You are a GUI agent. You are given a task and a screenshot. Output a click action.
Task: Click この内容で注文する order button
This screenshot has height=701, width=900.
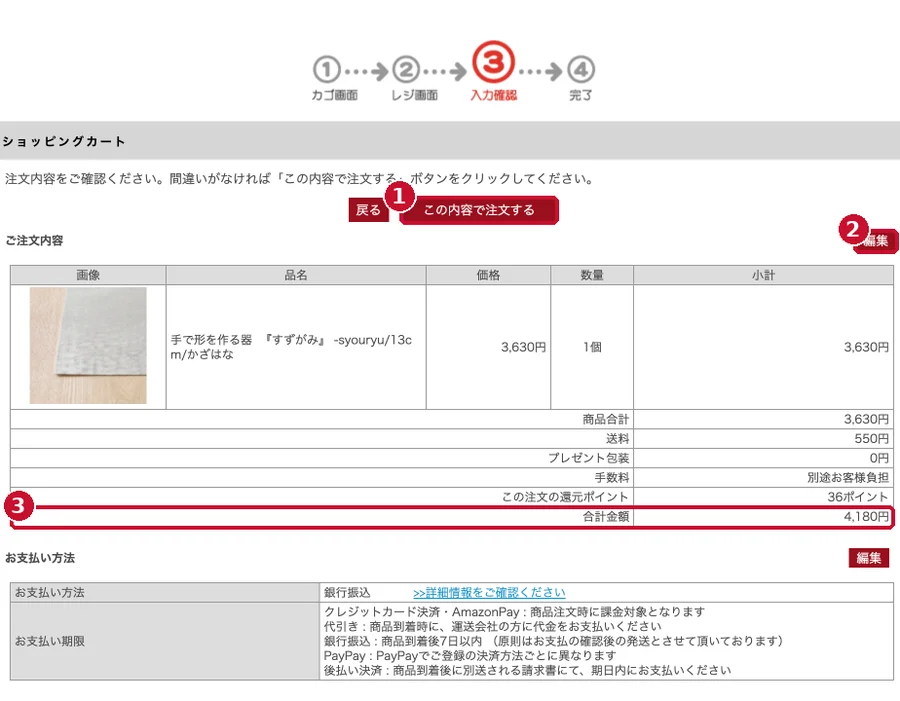coord(479,210)
